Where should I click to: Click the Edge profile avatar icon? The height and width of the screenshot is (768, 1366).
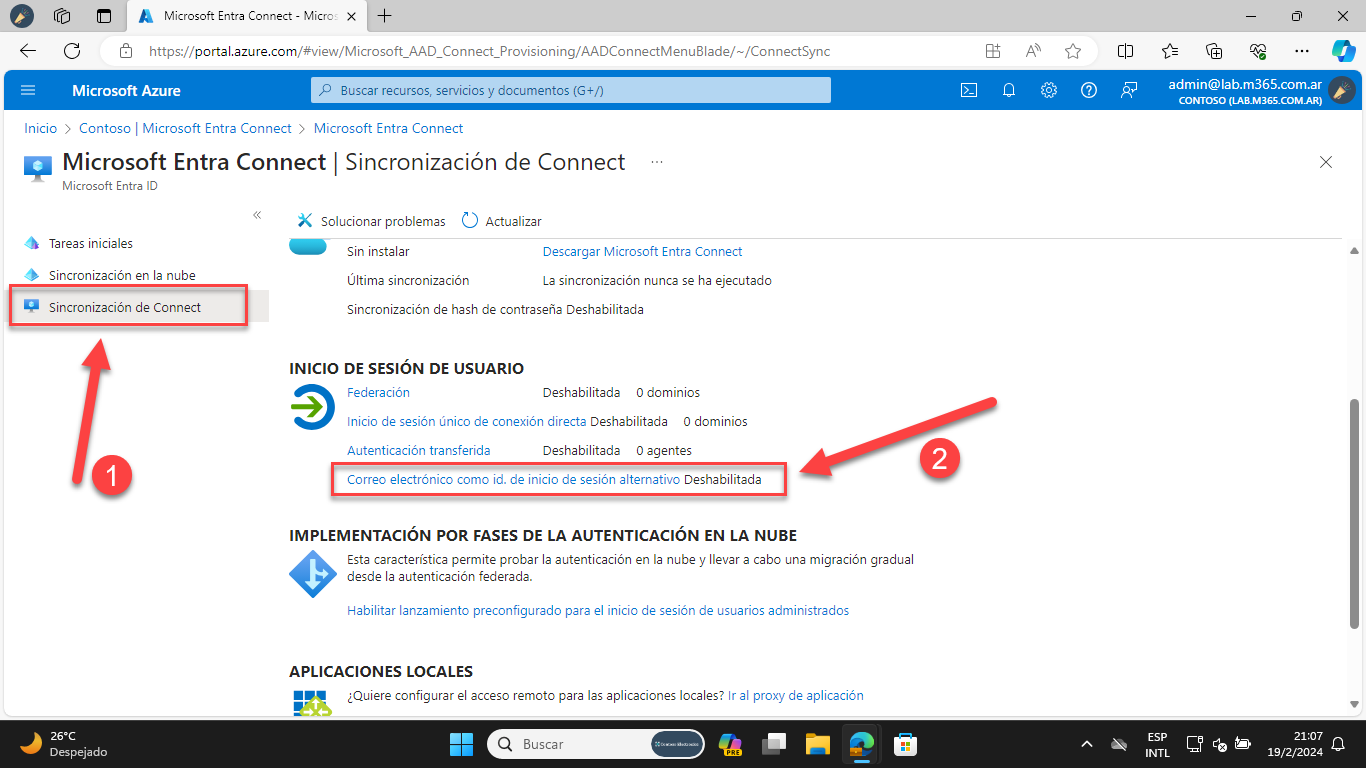click(x=21, y=16)
